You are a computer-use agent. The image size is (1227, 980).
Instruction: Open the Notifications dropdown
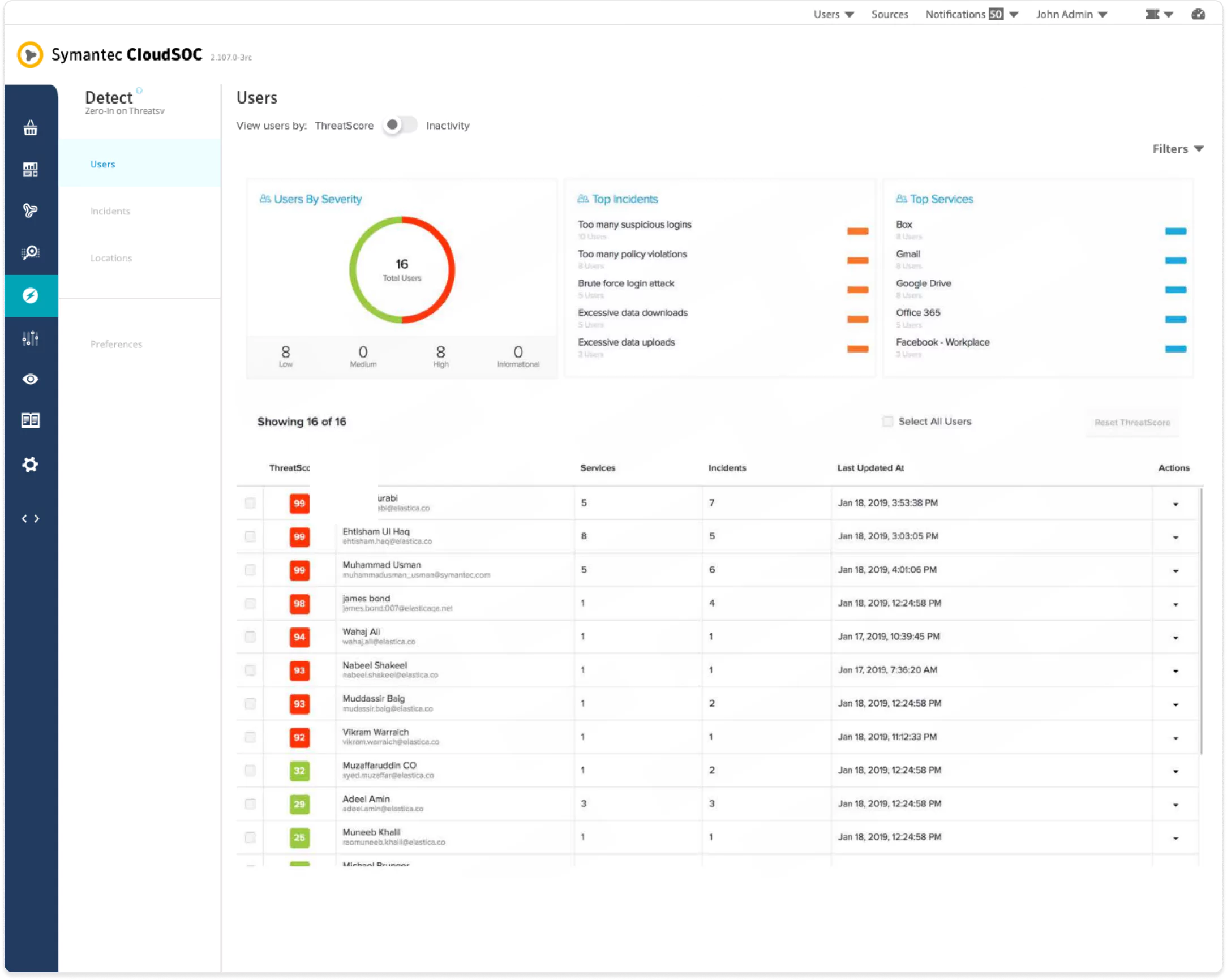pos(972,14)
